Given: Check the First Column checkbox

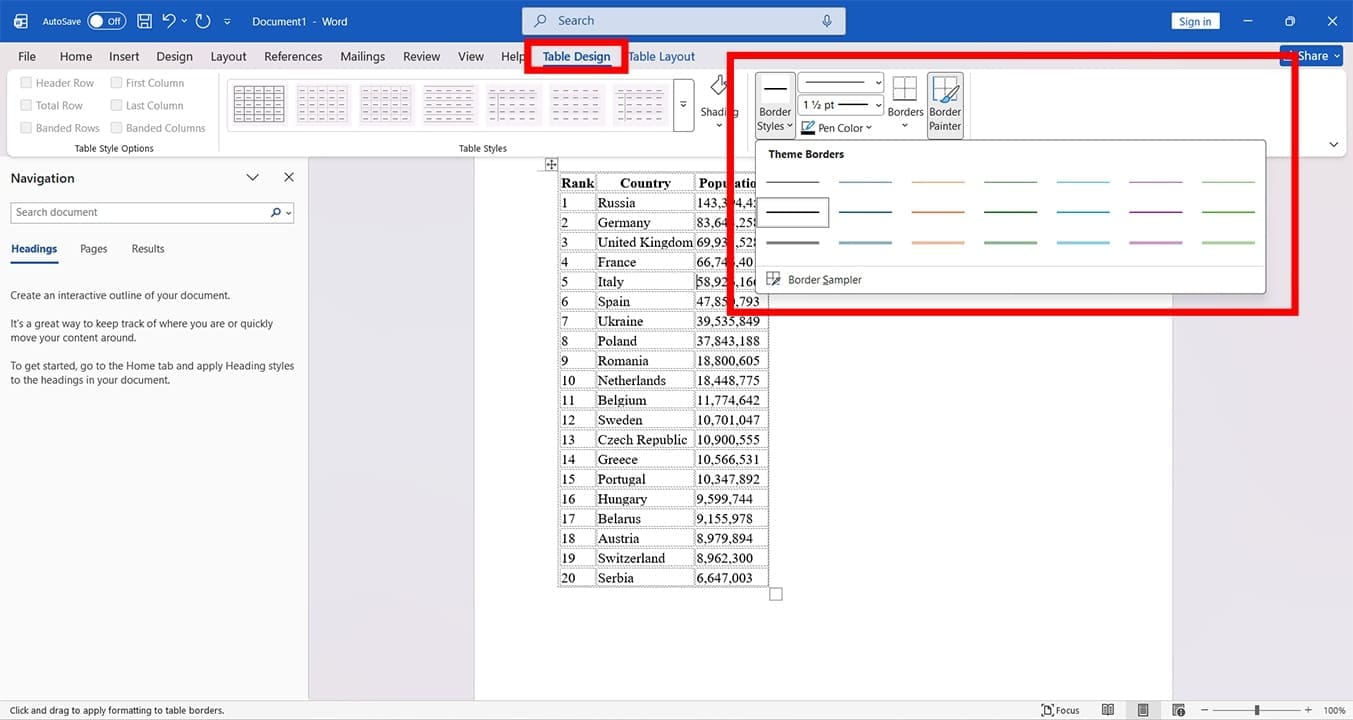Looking at the screenshot, I should pos(116,83).
